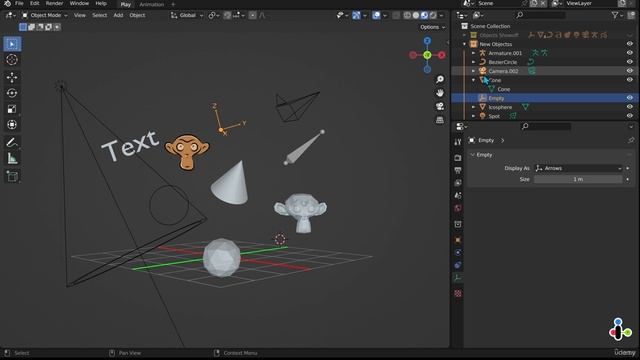Collapse the Empty panel in properties
The image size is (640, 360).
472,155
